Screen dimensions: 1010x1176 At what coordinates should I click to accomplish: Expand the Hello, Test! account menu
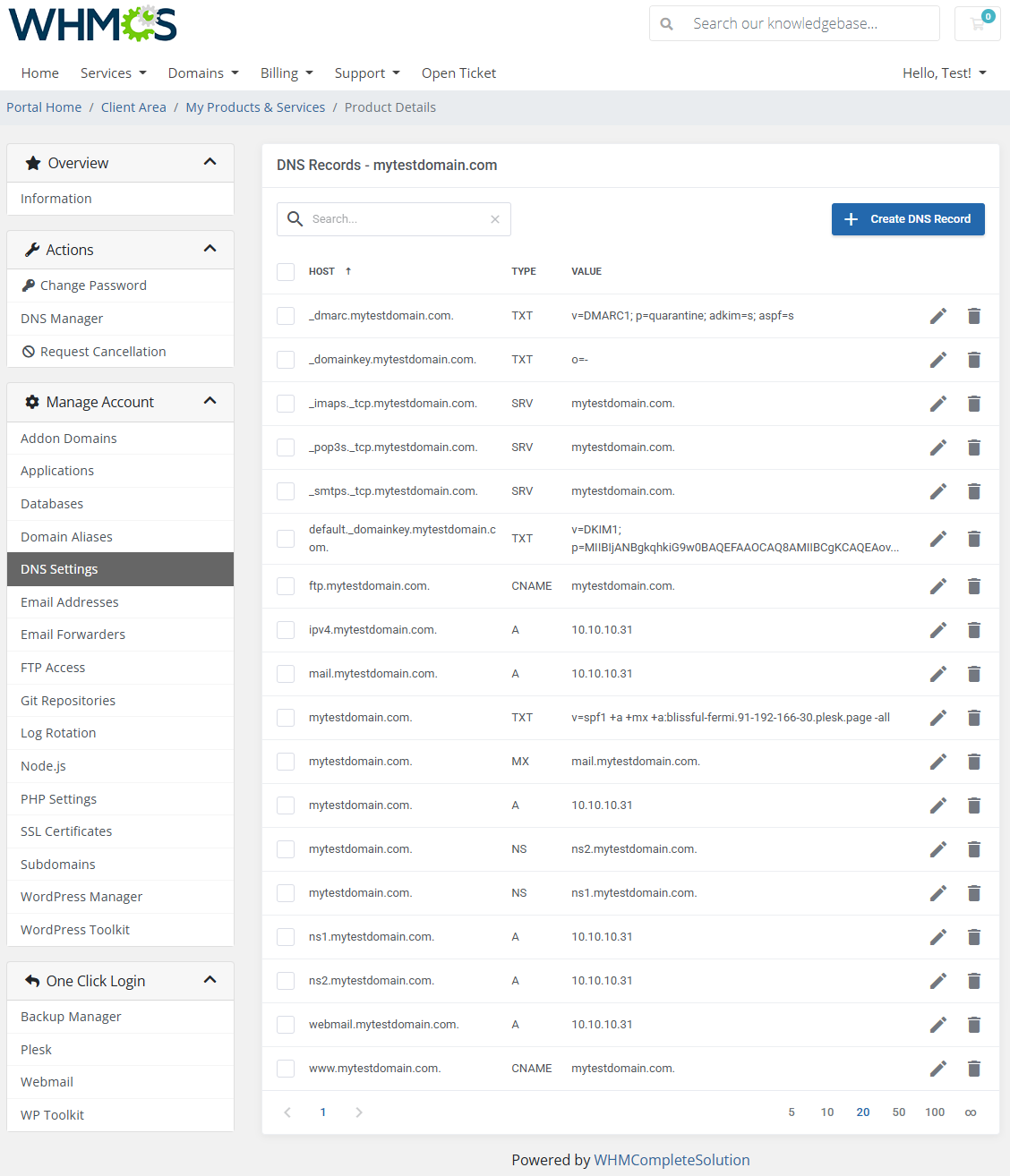click(944, 72)
